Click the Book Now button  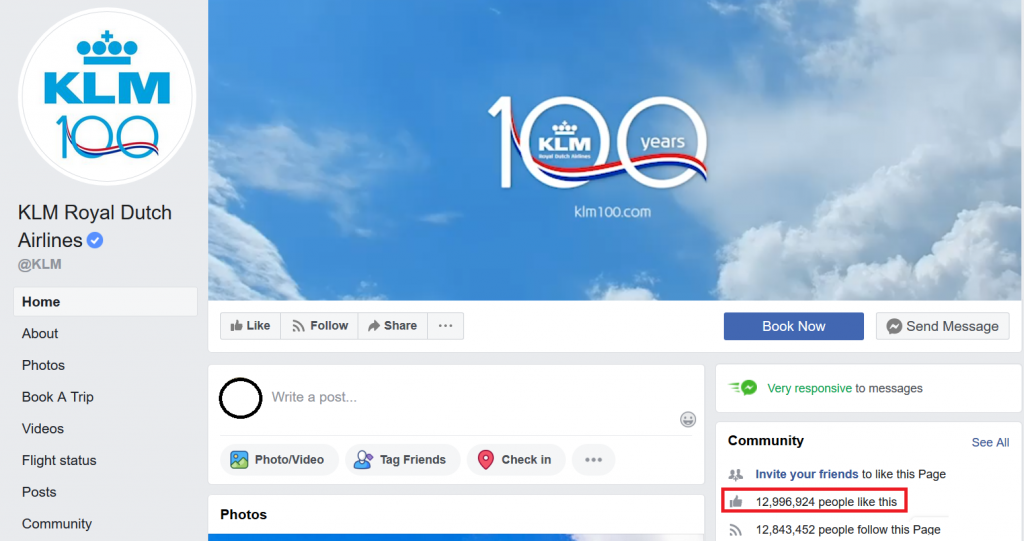(793, 326)
